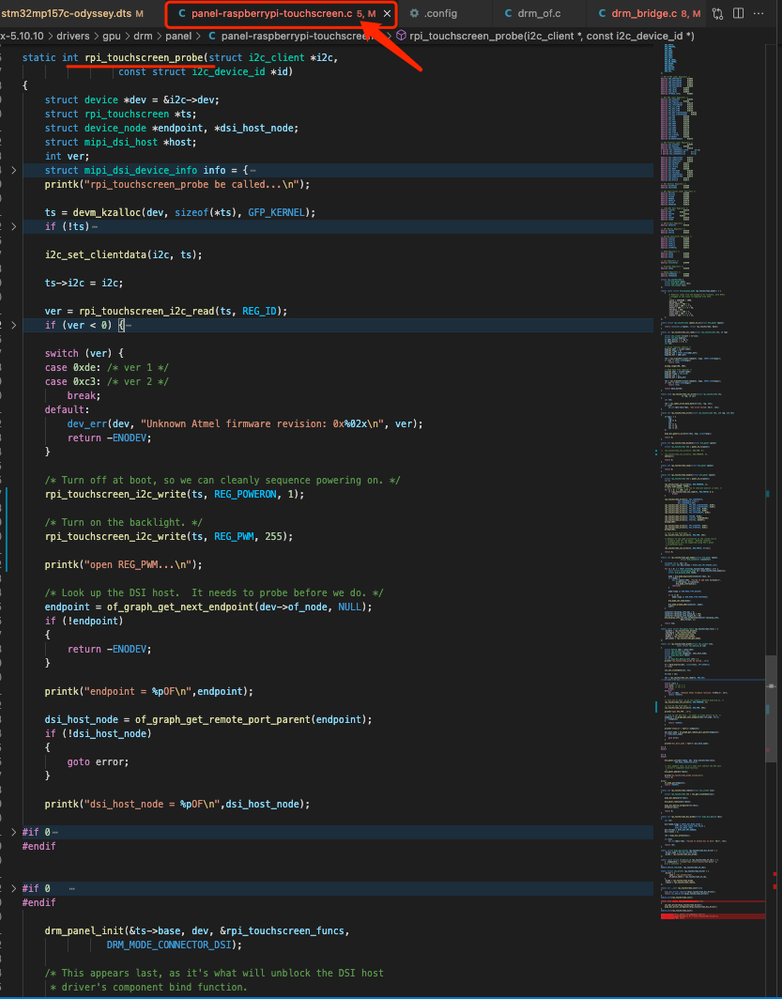Open the drivers breadcrumb folder
The width and height of the screenshot is (782, 999).
tap(73, 36)
